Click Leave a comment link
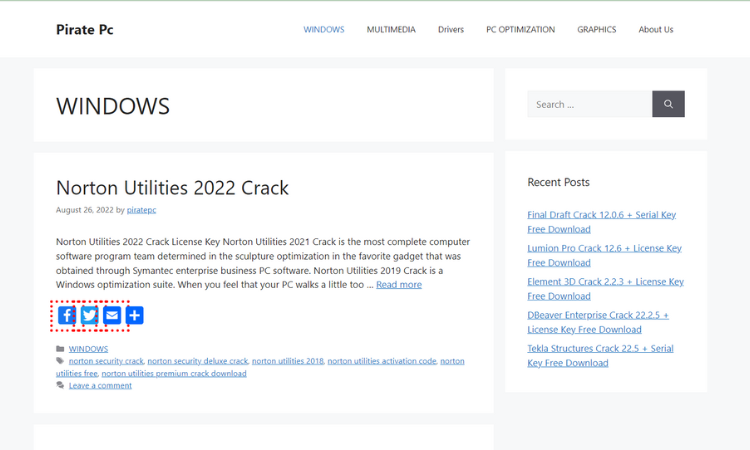Image resolution: width=750 pixels, height=450 pixels. click(100, 385)
